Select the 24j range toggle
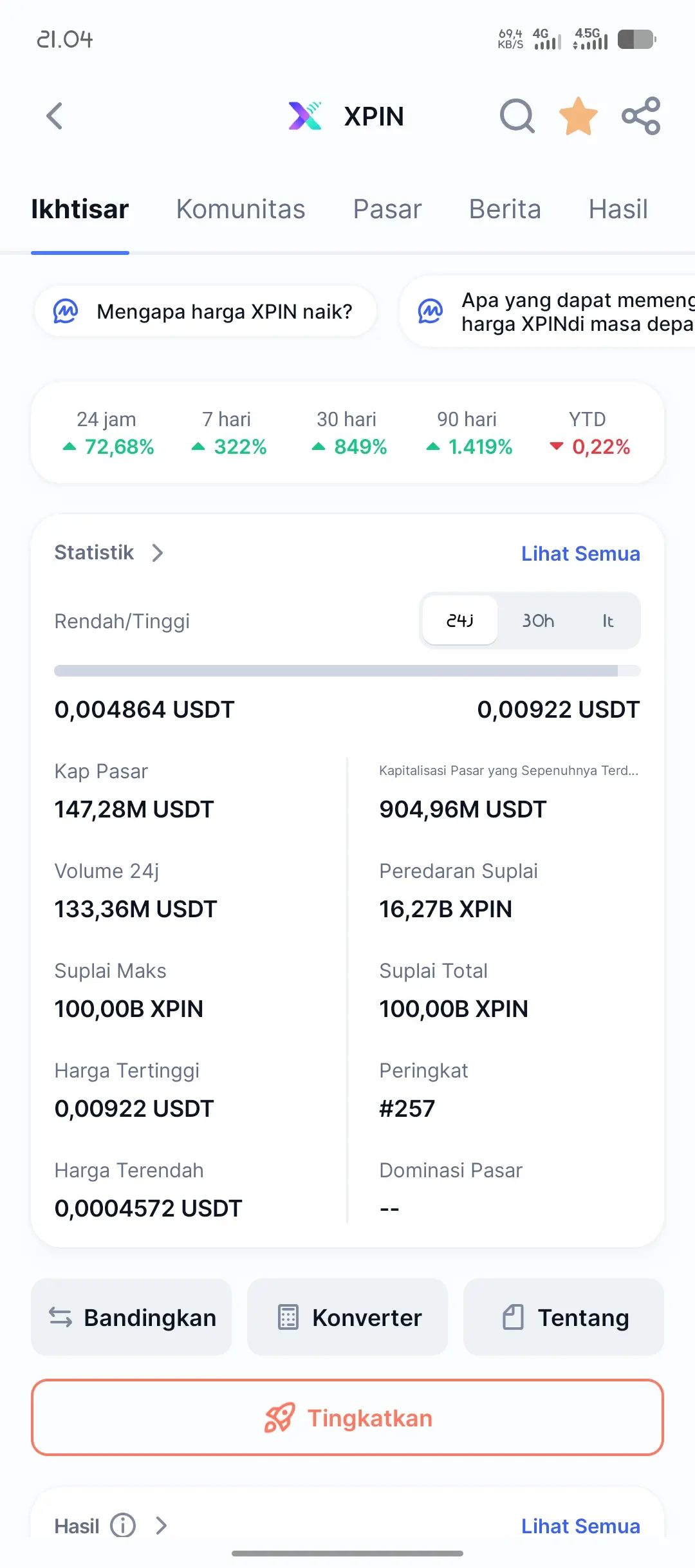This screenshot has width=695, height=1568. pos(460,621)
